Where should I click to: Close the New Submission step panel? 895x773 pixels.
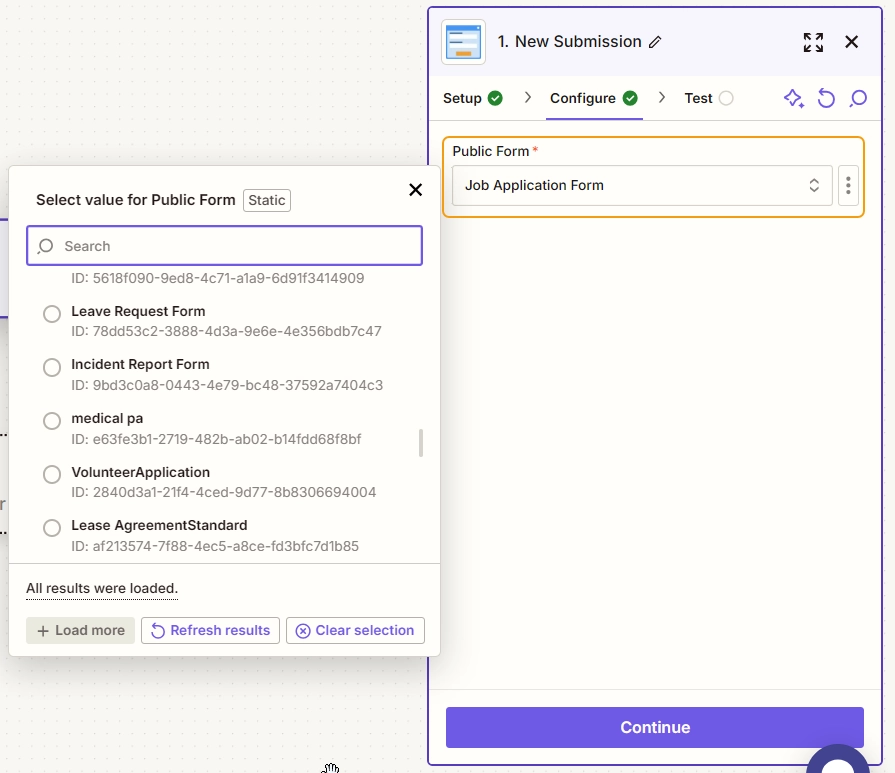point(851,42)
